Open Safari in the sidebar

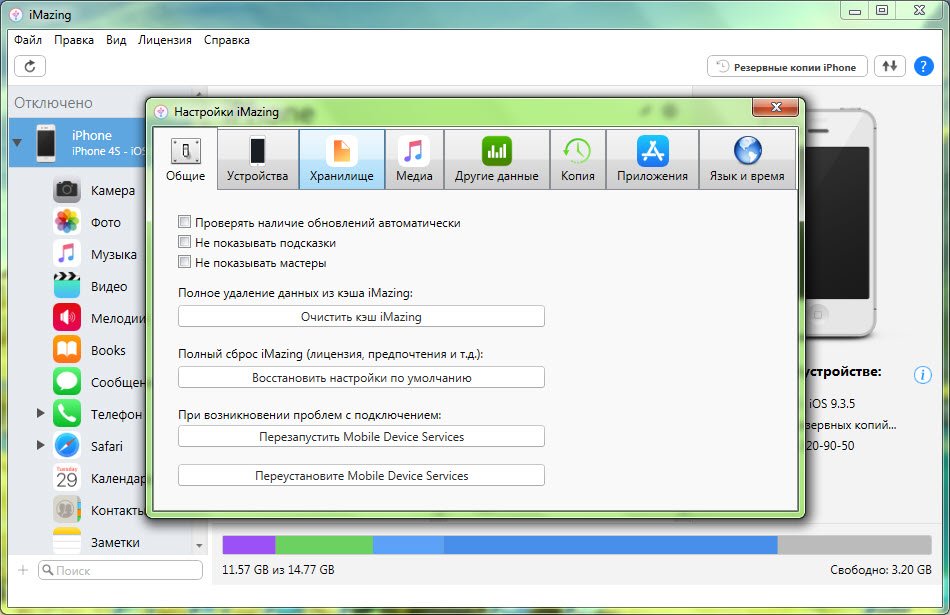[x=88, y=446]
